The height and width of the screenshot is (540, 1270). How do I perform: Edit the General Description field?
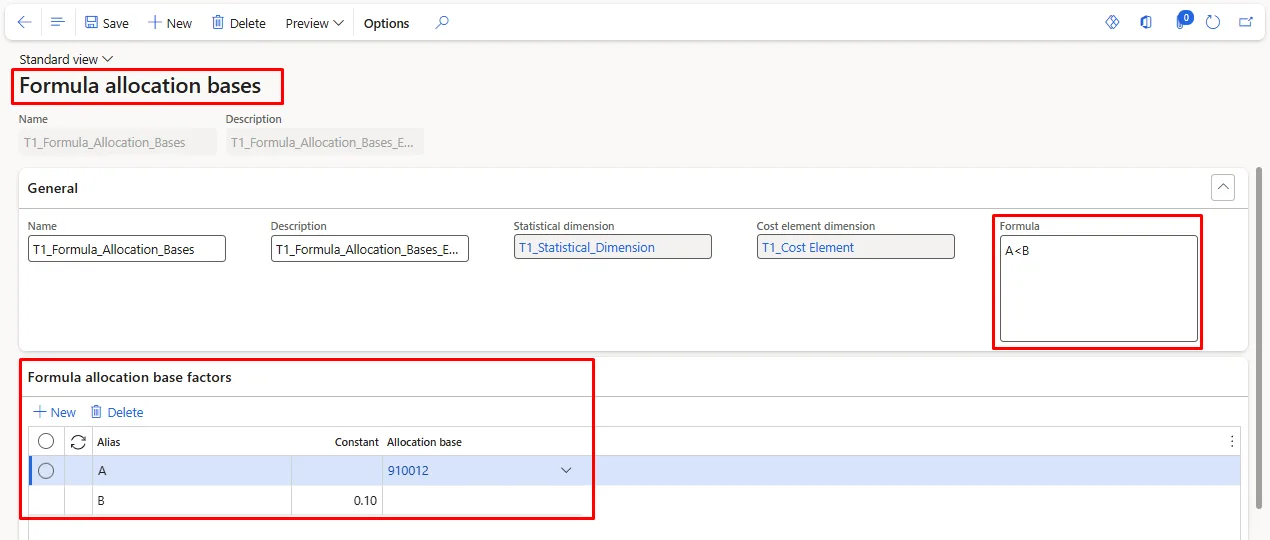click(x=370, y=249)
